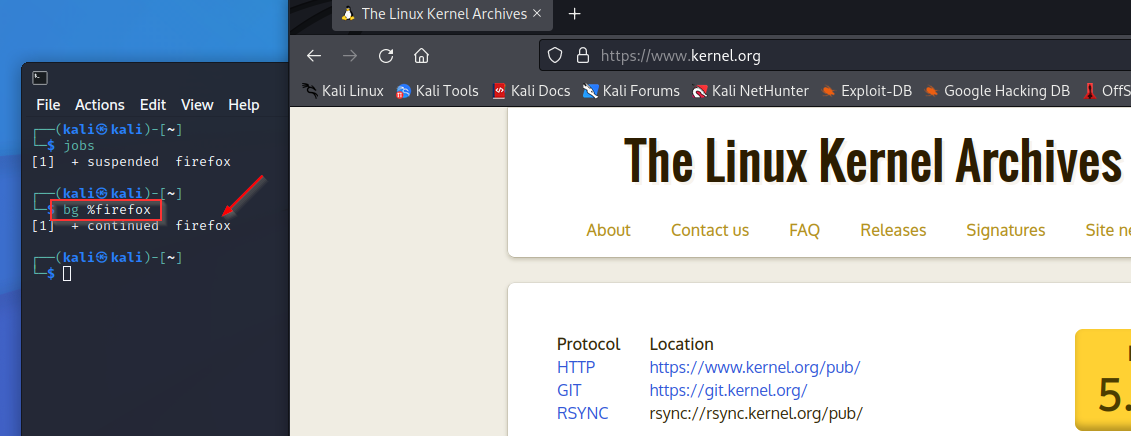
Task: Close the Linux Kernel Archives tab
Action: (x=537, y=14)
